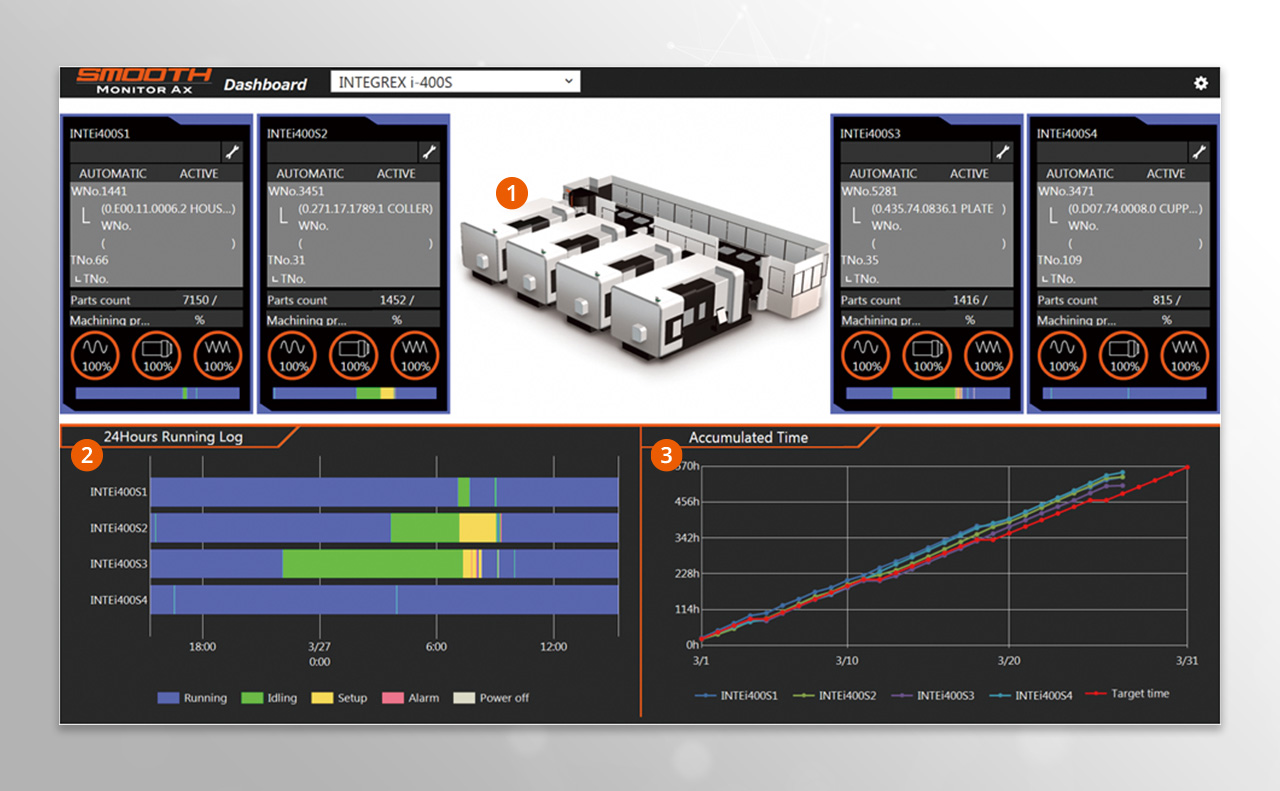1280x791 pixels.
Task: Switch to the Accumulated Time tab
Action: (x=748, y=437)
